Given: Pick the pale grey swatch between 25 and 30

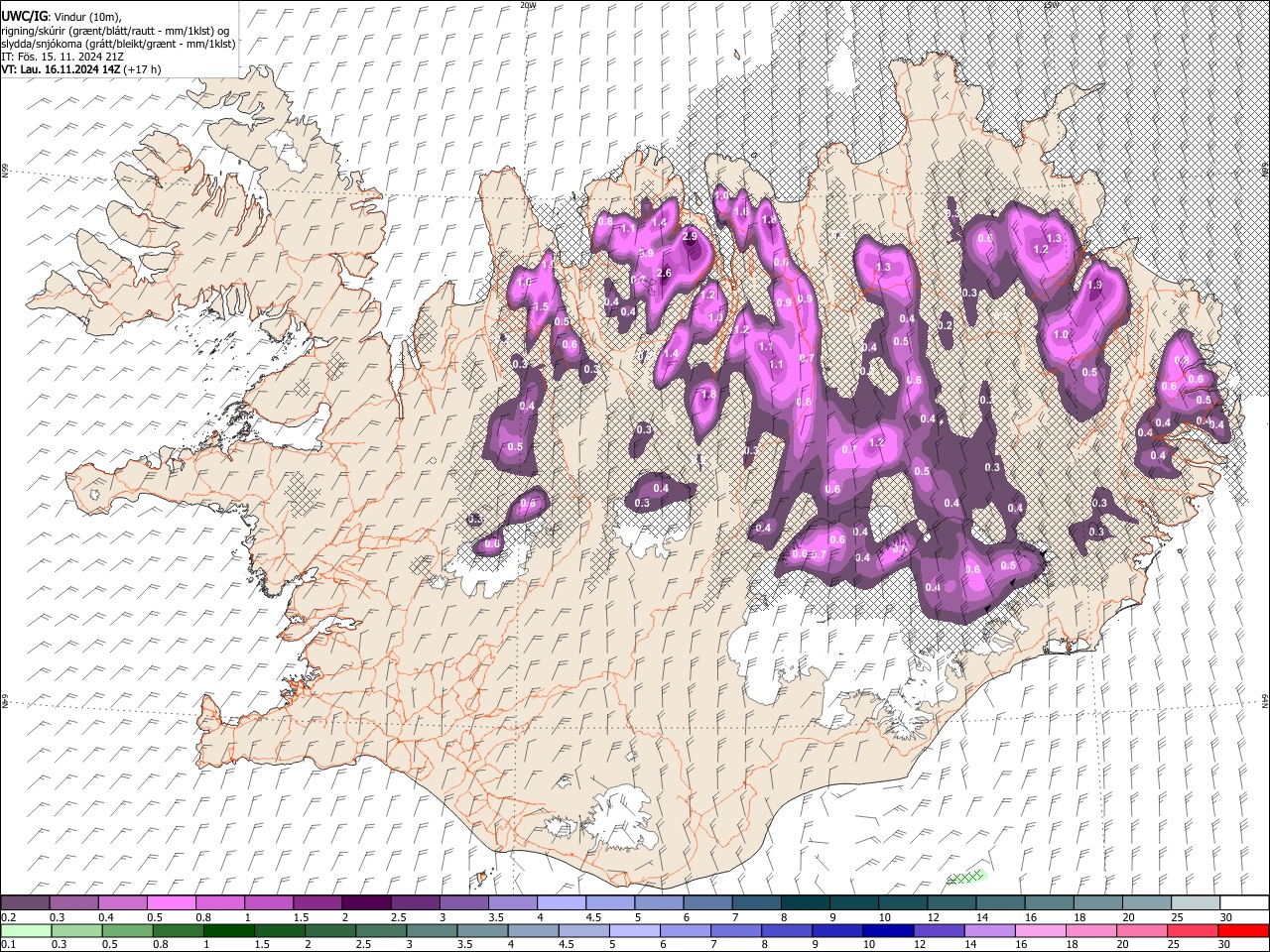Looking at the screenshot, I should (1195, 902).
